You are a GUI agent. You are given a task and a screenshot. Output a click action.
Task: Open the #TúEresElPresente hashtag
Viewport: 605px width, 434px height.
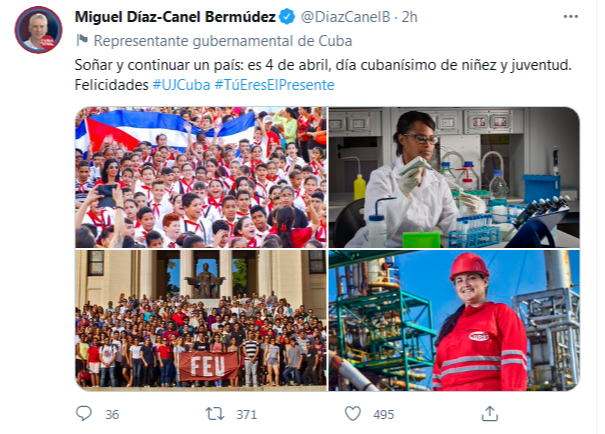click(x=274, y=85)
